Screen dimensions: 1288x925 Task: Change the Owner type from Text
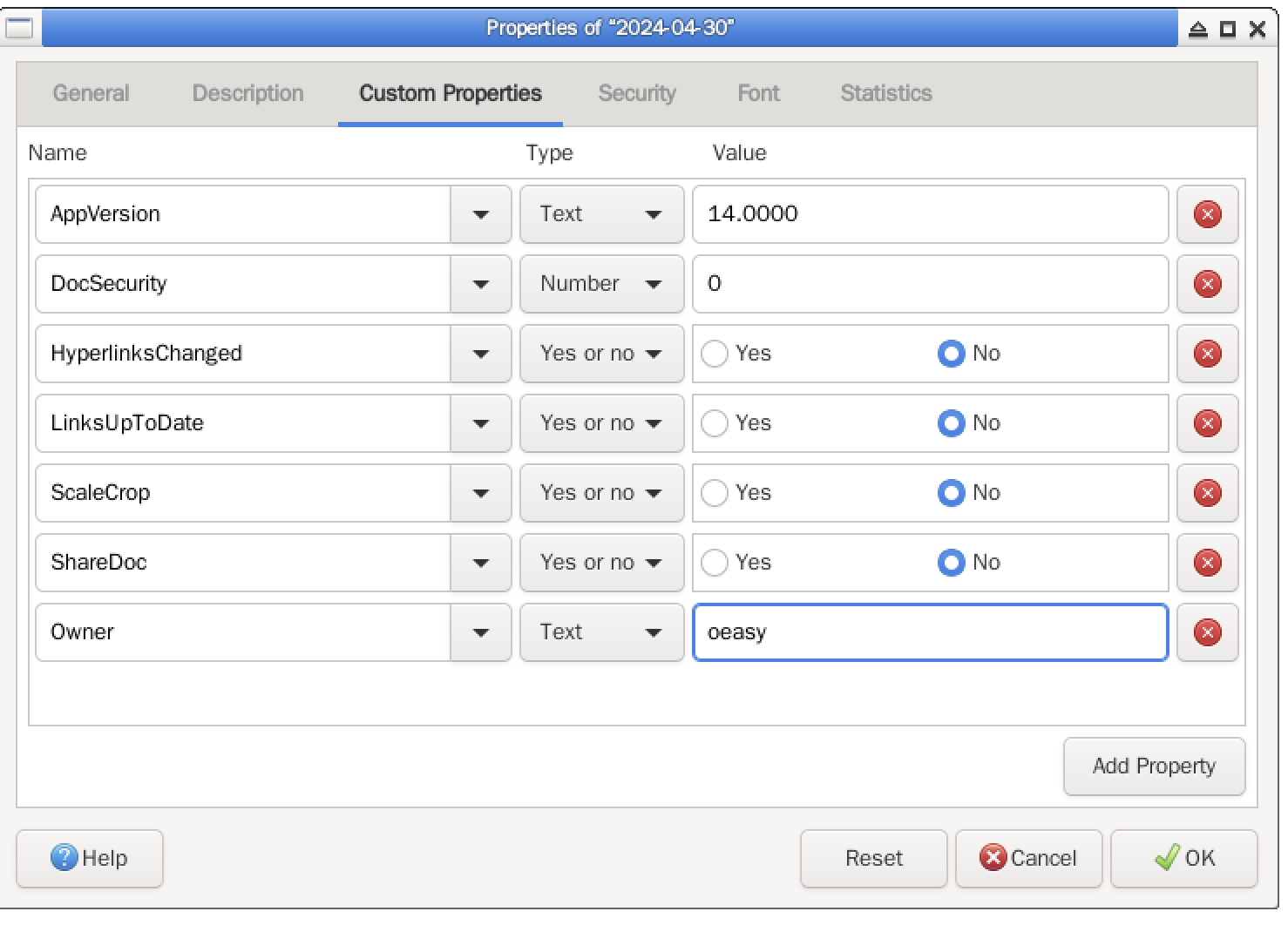602,632
